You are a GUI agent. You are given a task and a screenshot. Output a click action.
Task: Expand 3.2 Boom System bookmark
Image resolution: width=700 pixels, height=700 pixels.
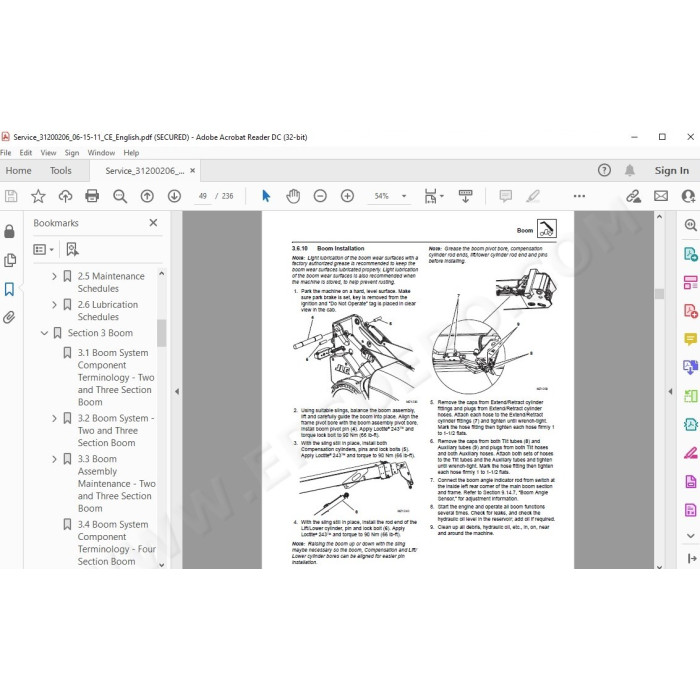coord(54,418)
